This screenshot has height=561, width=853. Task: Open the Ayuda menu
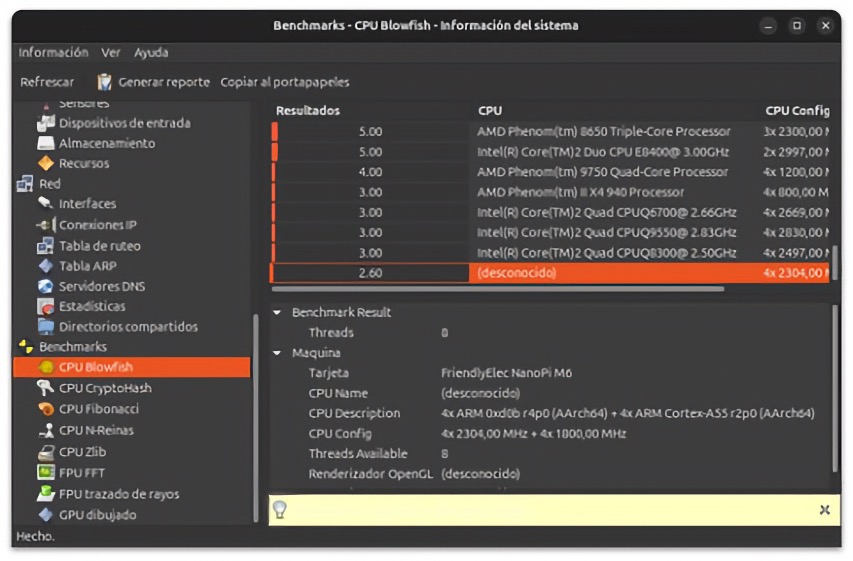tap(151, 53)
